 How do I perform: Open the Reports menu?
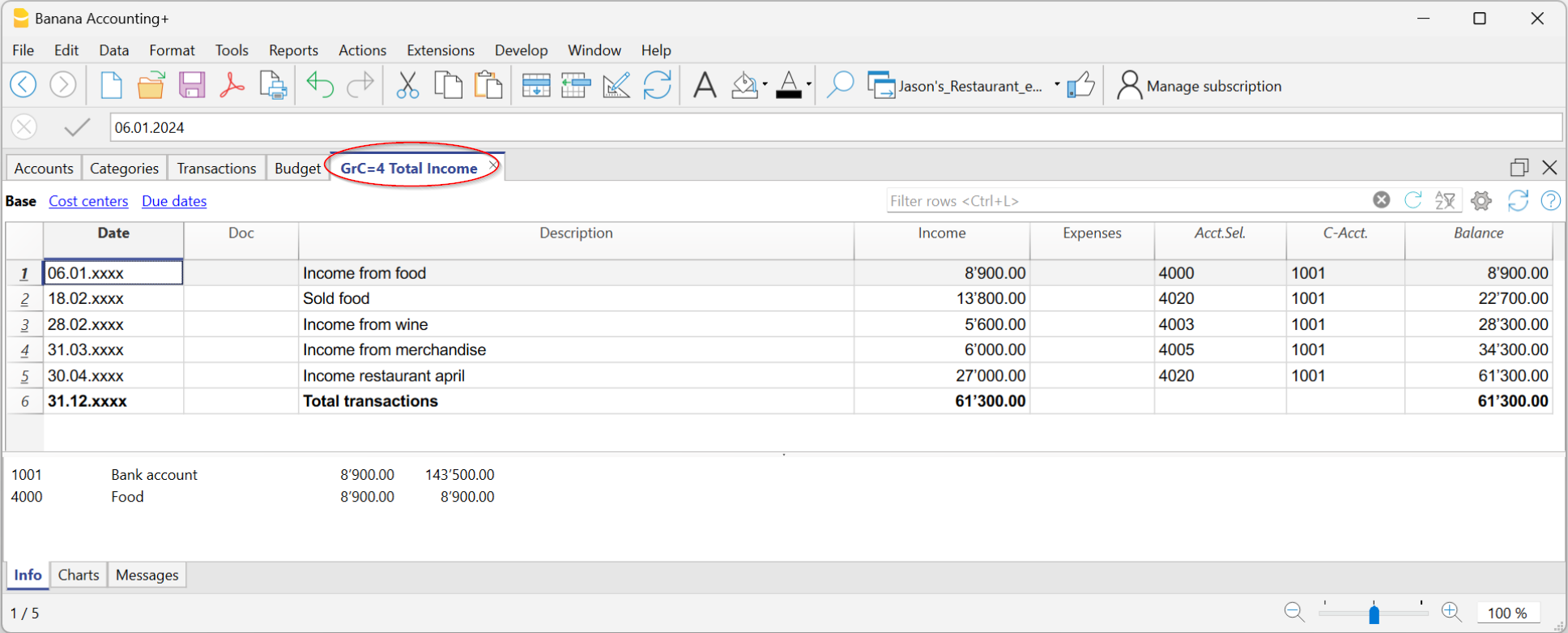(293, 50)
